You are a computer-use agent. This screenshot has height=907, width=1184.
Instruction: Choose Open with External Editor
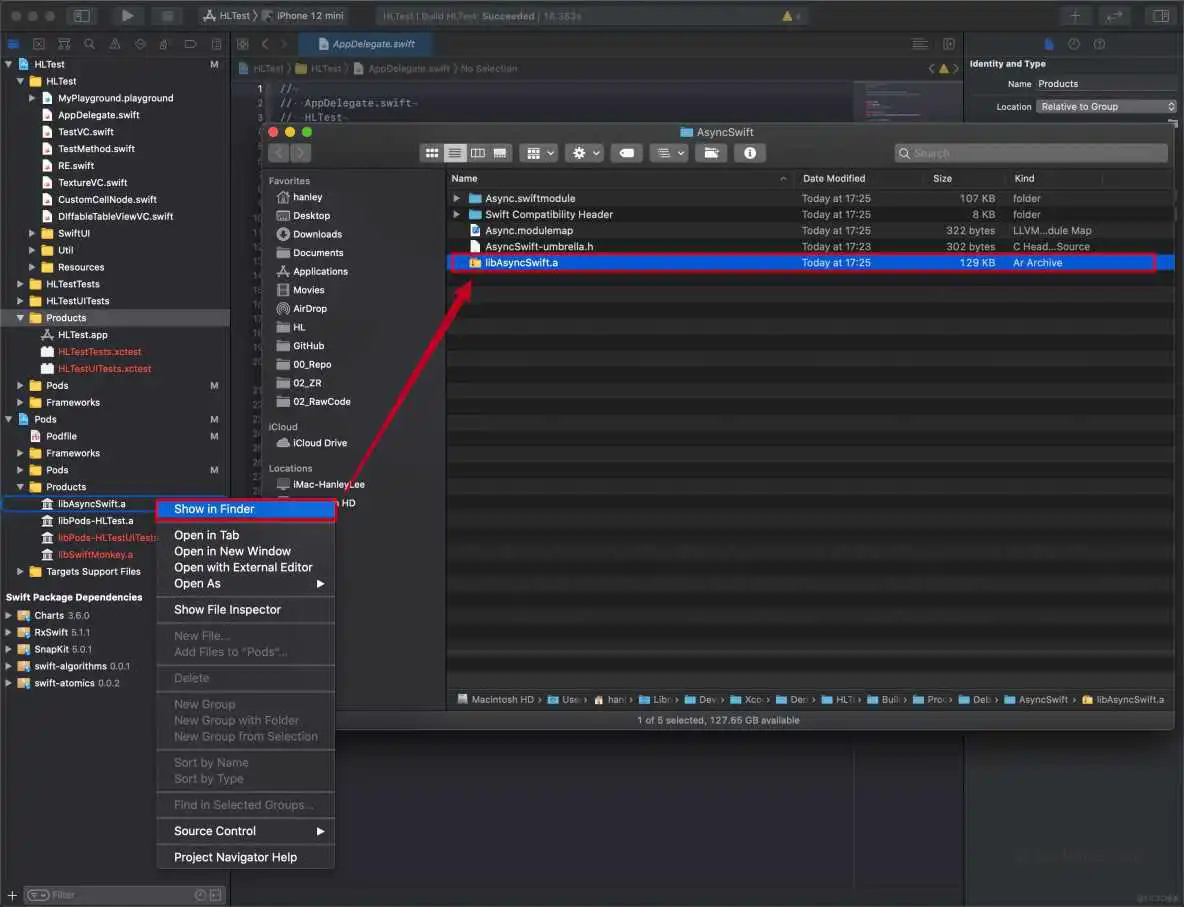pos(245,567)
